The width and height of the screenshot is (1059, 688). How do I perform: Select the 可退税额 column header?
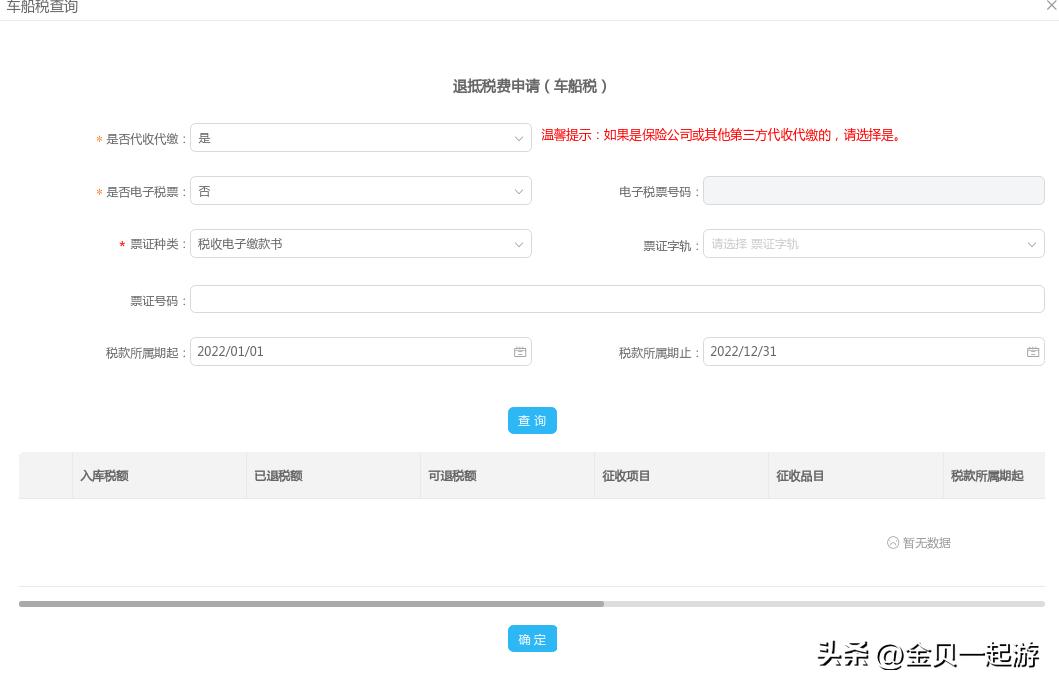[452, 476]
